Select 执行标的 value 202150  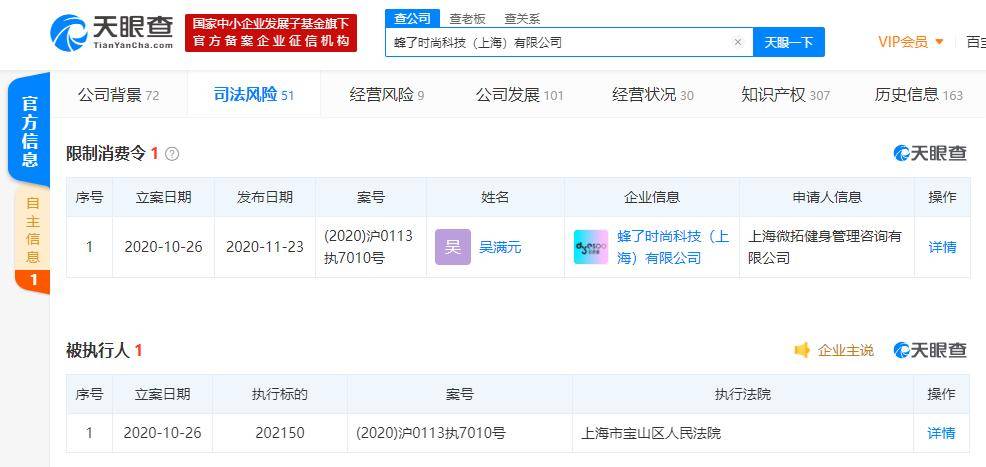280,433
